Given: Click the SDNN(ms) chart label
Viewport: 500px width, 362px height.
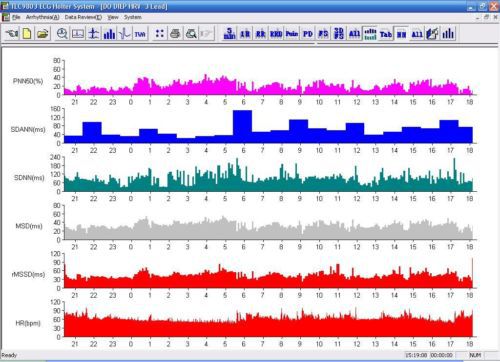Looking at the screenshot, I should 29,178.
